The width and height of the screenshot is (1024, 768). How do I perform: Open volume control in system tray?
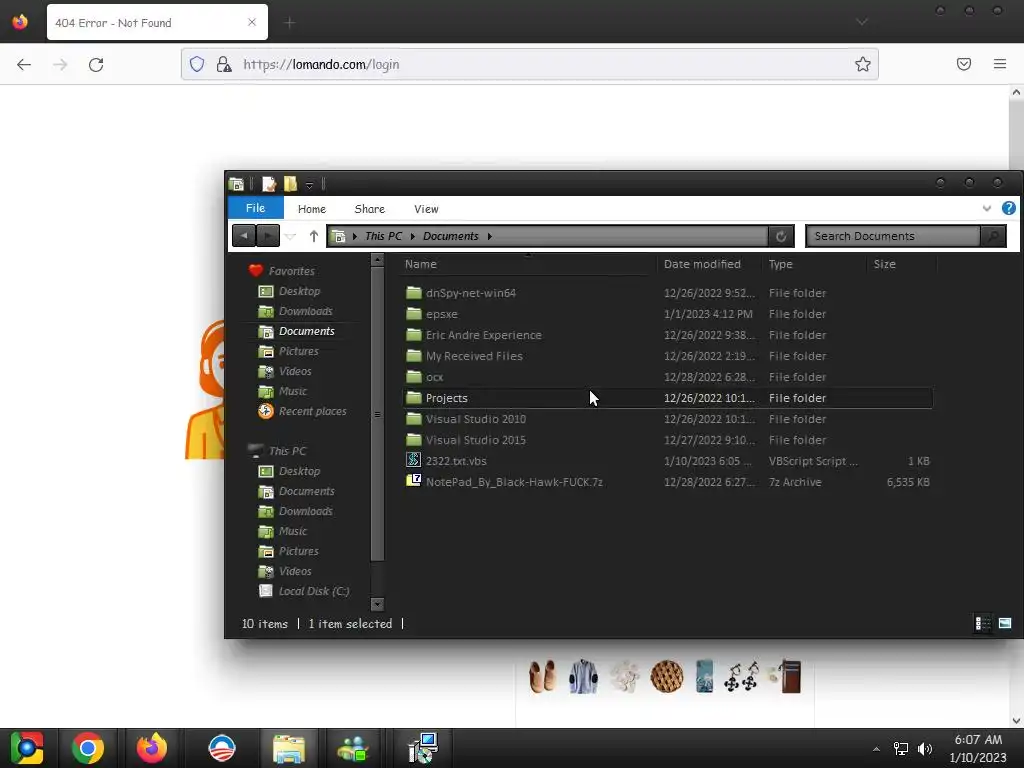925,748
